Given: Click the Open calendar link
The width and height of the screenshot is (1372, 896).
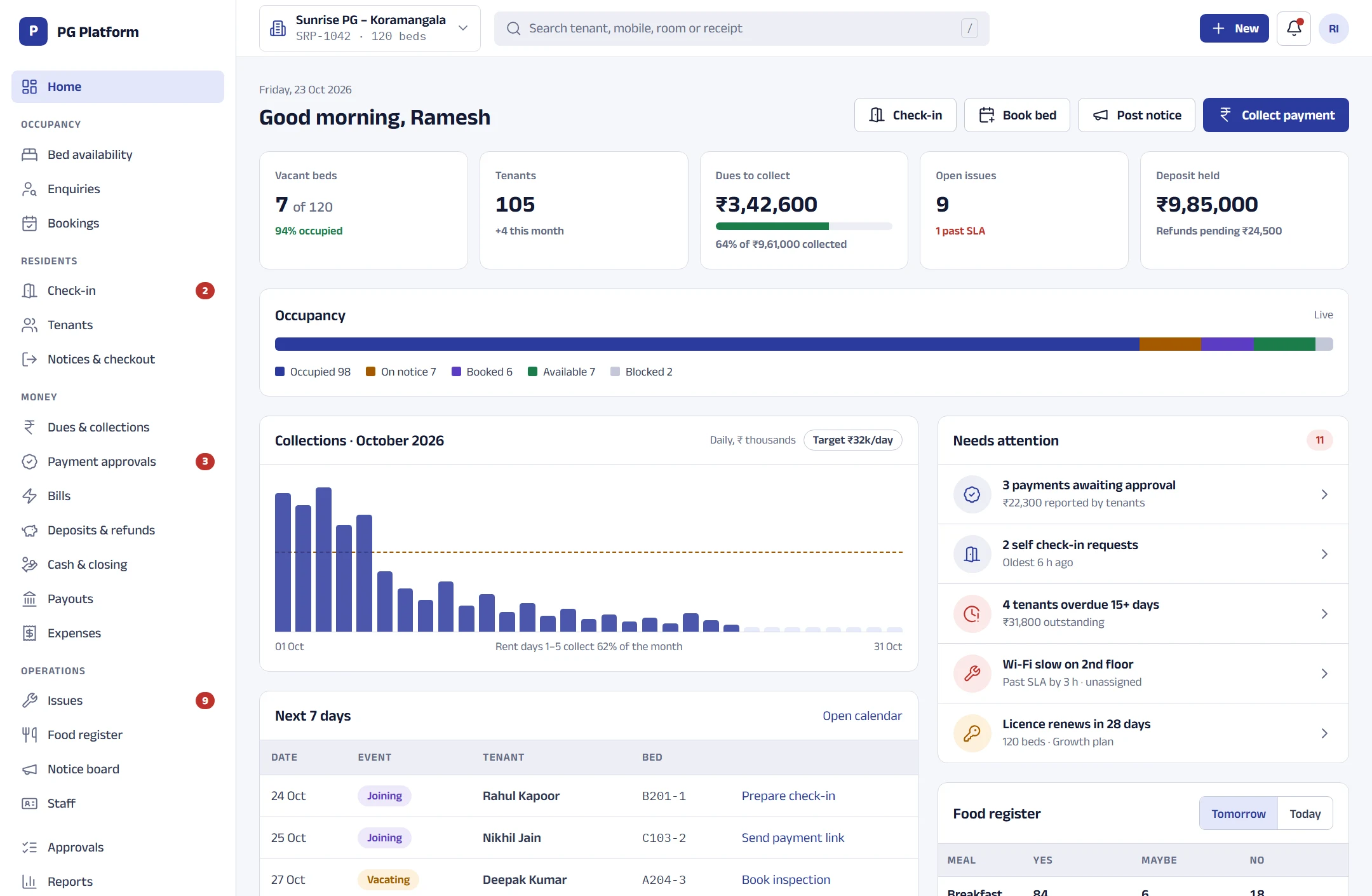Looking at the screenshot, I should (x=862, y=716).
